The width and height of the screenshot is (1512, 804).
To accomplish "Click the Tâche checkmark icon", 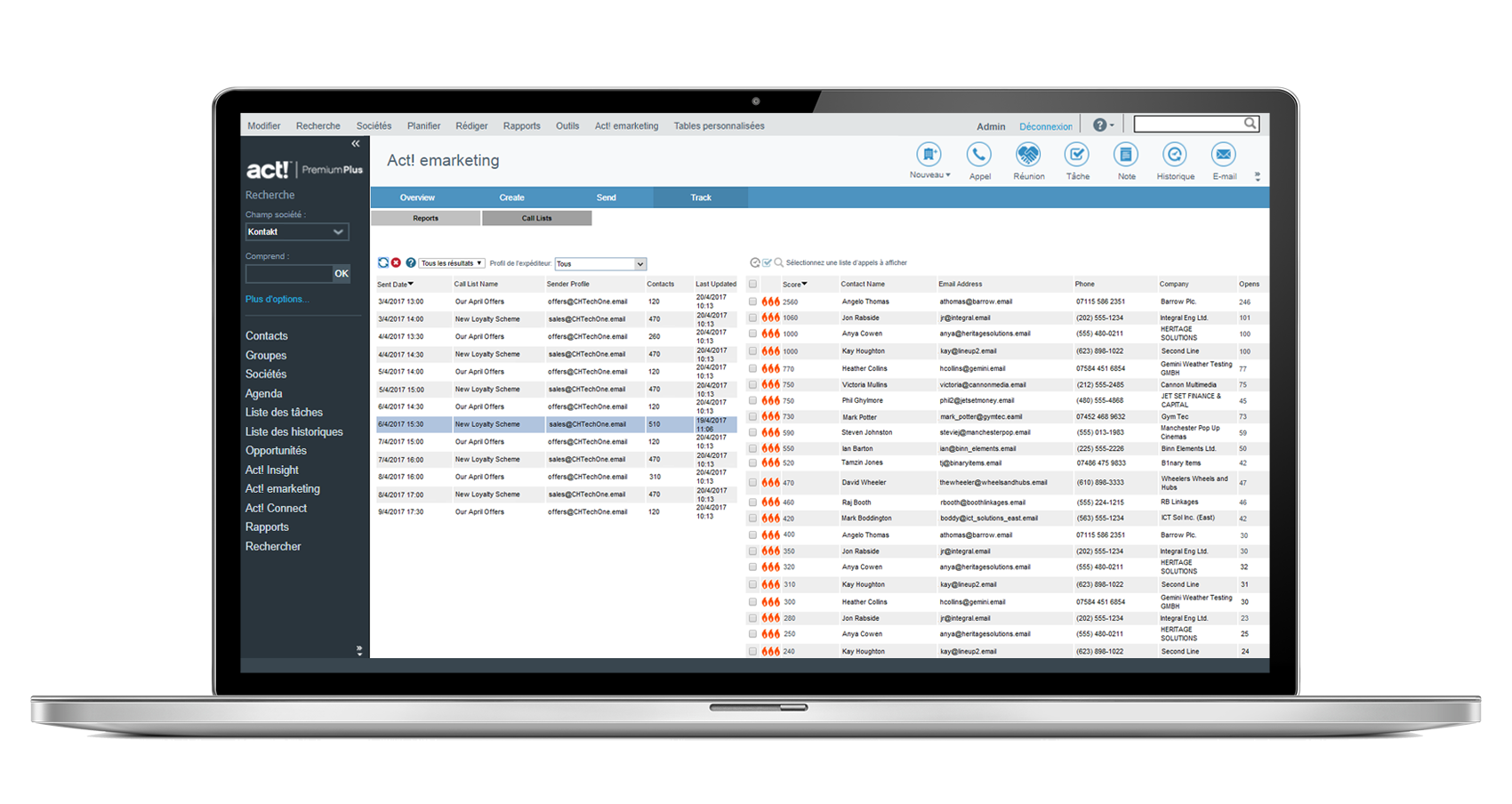I will tap(1077, 155).
